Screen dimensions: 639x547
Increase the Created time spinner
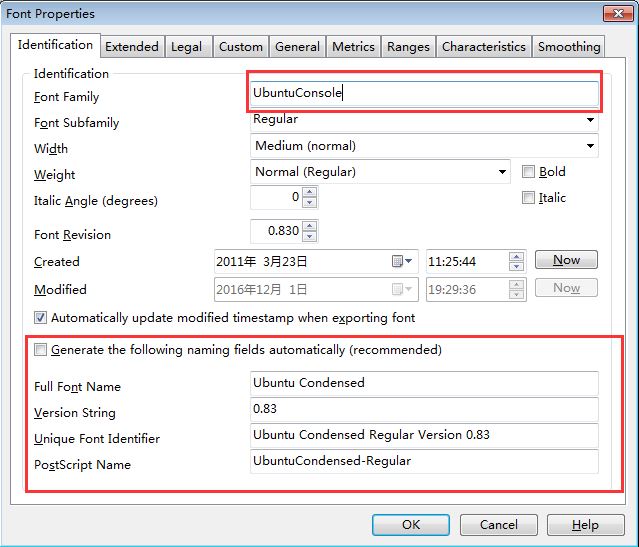tap(516, 256)
